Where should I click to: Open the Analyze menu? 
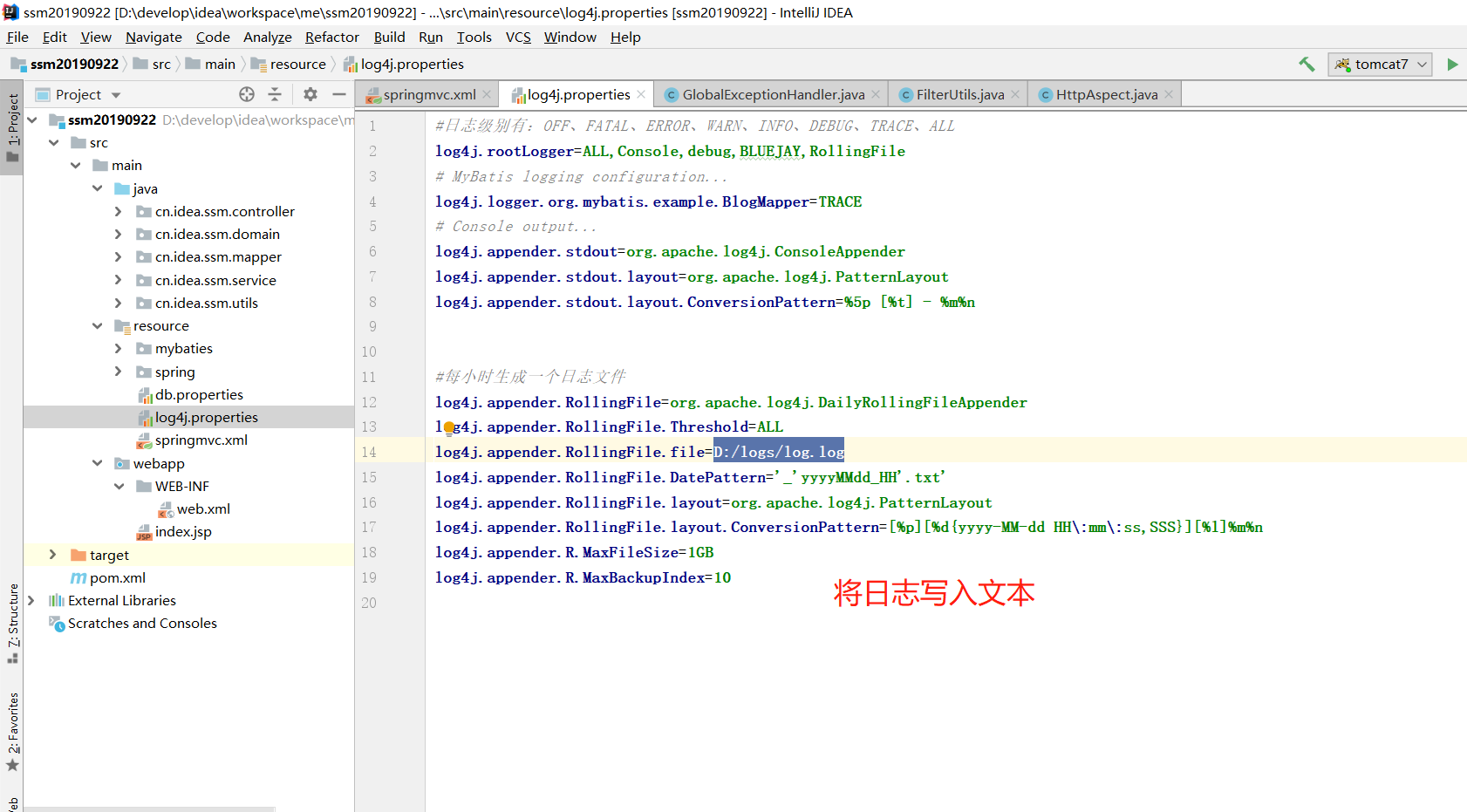(x=268, y=37)
